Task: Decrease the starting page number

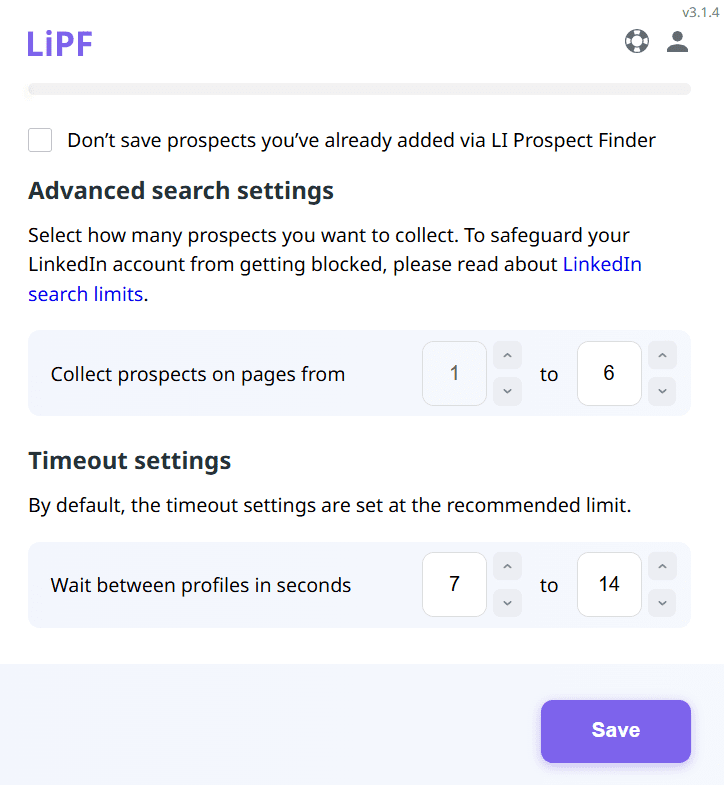Action: point(508,391)
